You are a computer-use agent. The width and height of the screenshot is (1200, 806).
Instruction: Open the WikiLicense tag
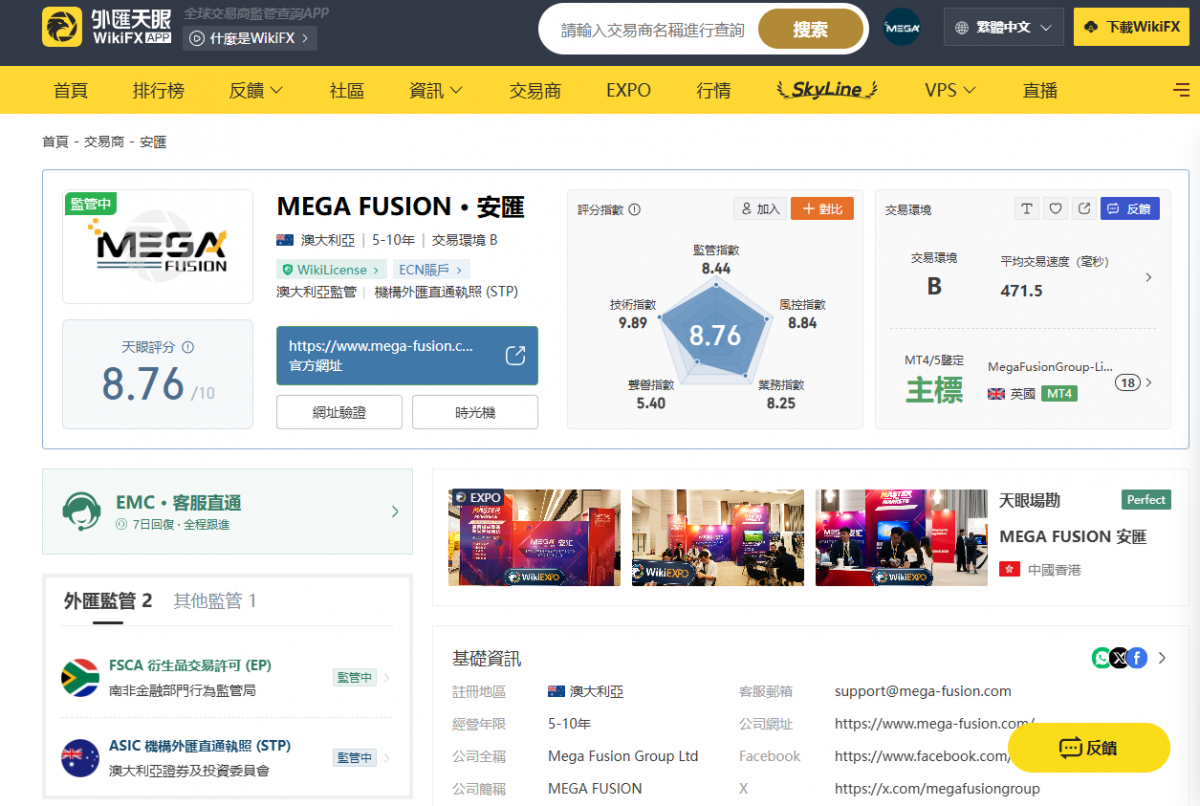tap(331, 269)
